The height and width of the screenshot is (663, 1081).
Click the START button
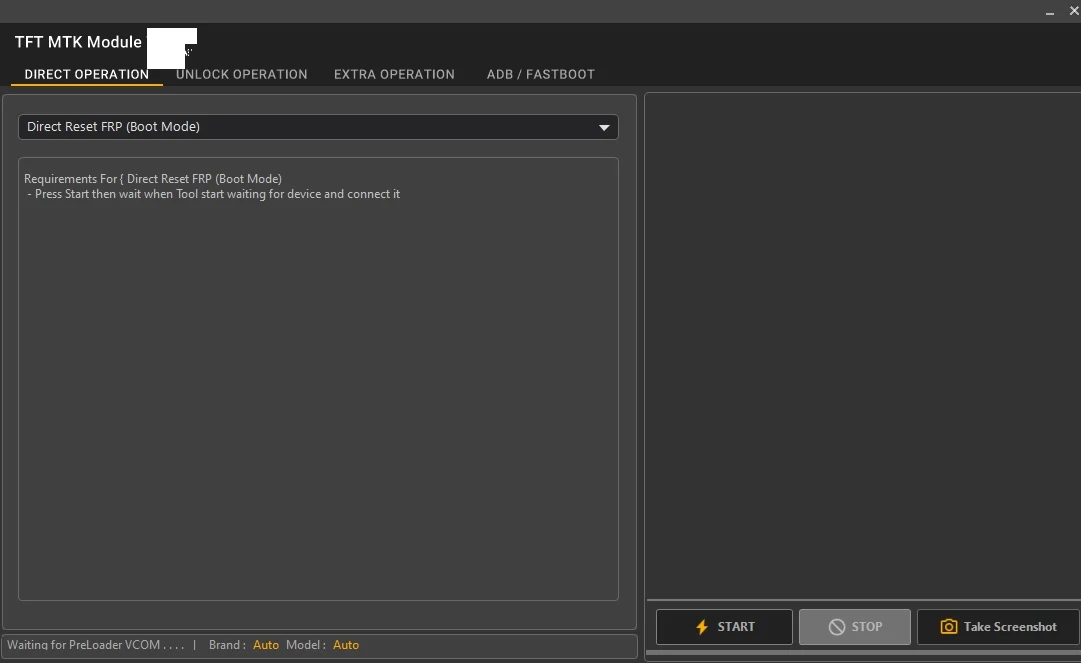pos(724,626)
